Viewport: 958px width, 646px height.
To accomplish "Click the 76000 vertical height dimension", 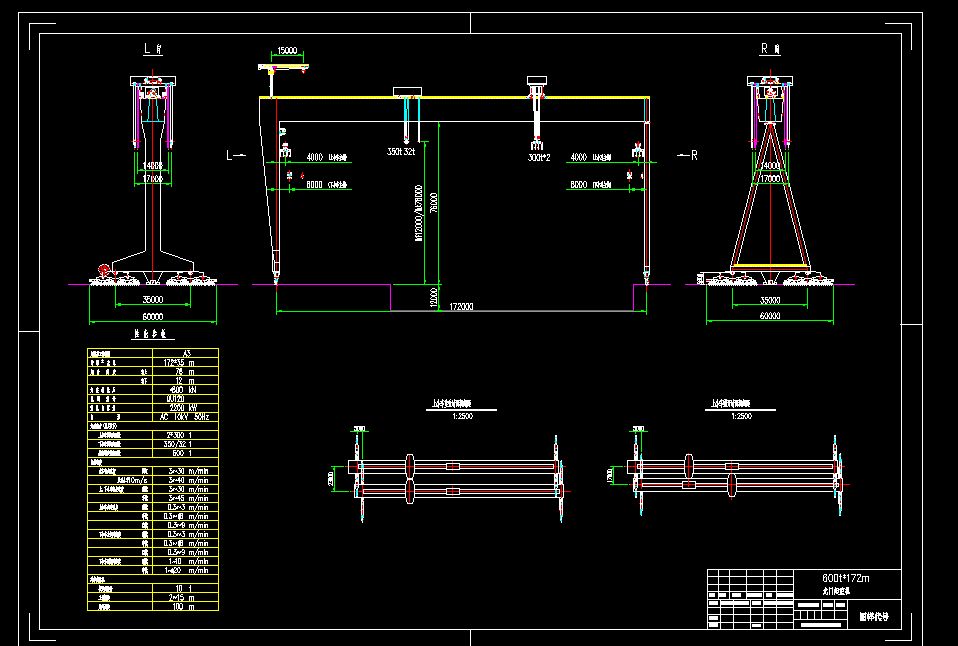I will pyautogui.click(x=434, y=202).
